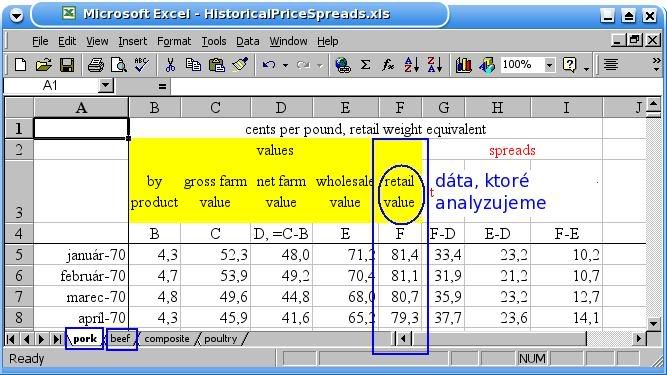This screenshot has height=375, width=667.
Task: Click the New workbook icon
Action: pyautogui.click(x=20, y=65)
